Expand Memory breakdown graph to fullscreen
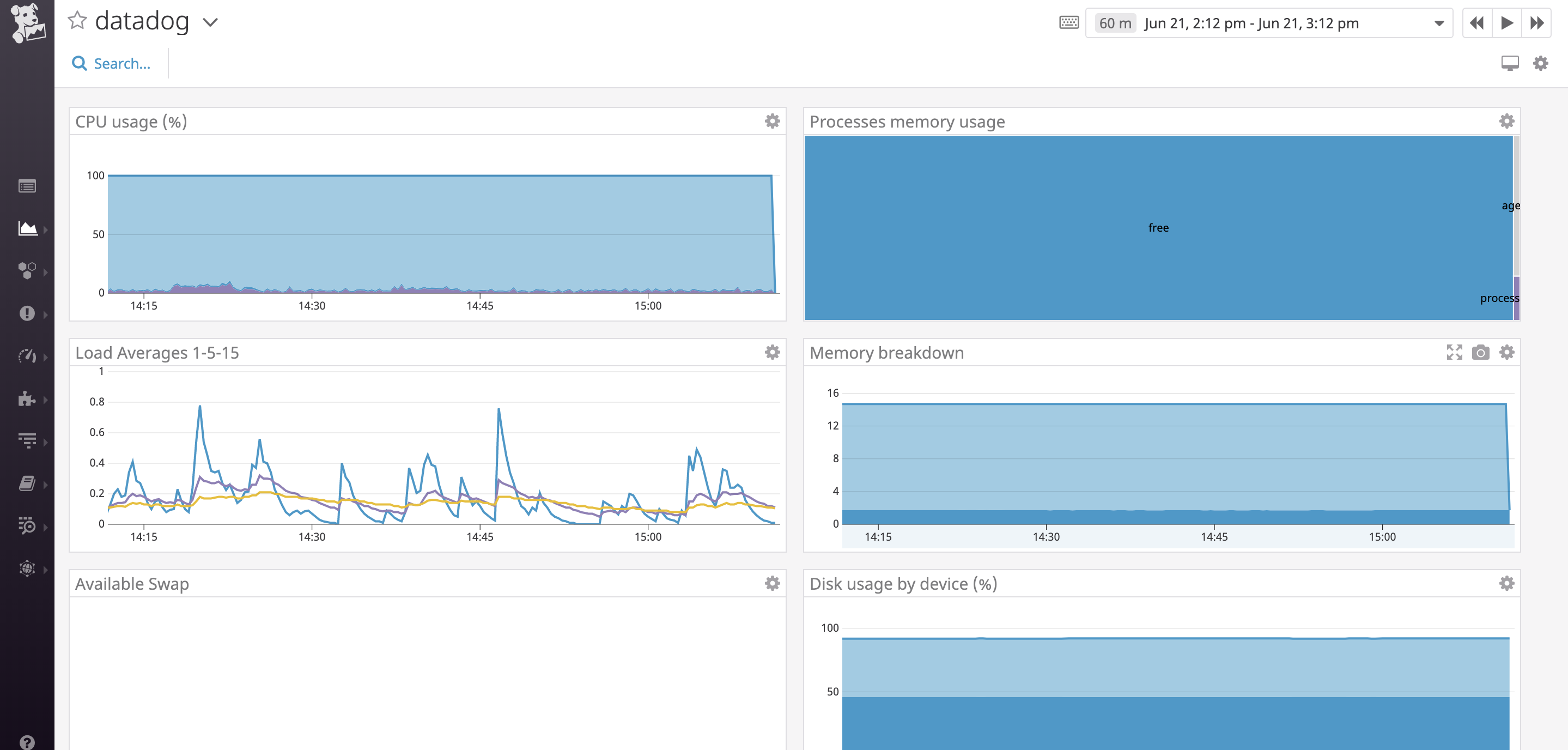 click(x=1454, y=352)
